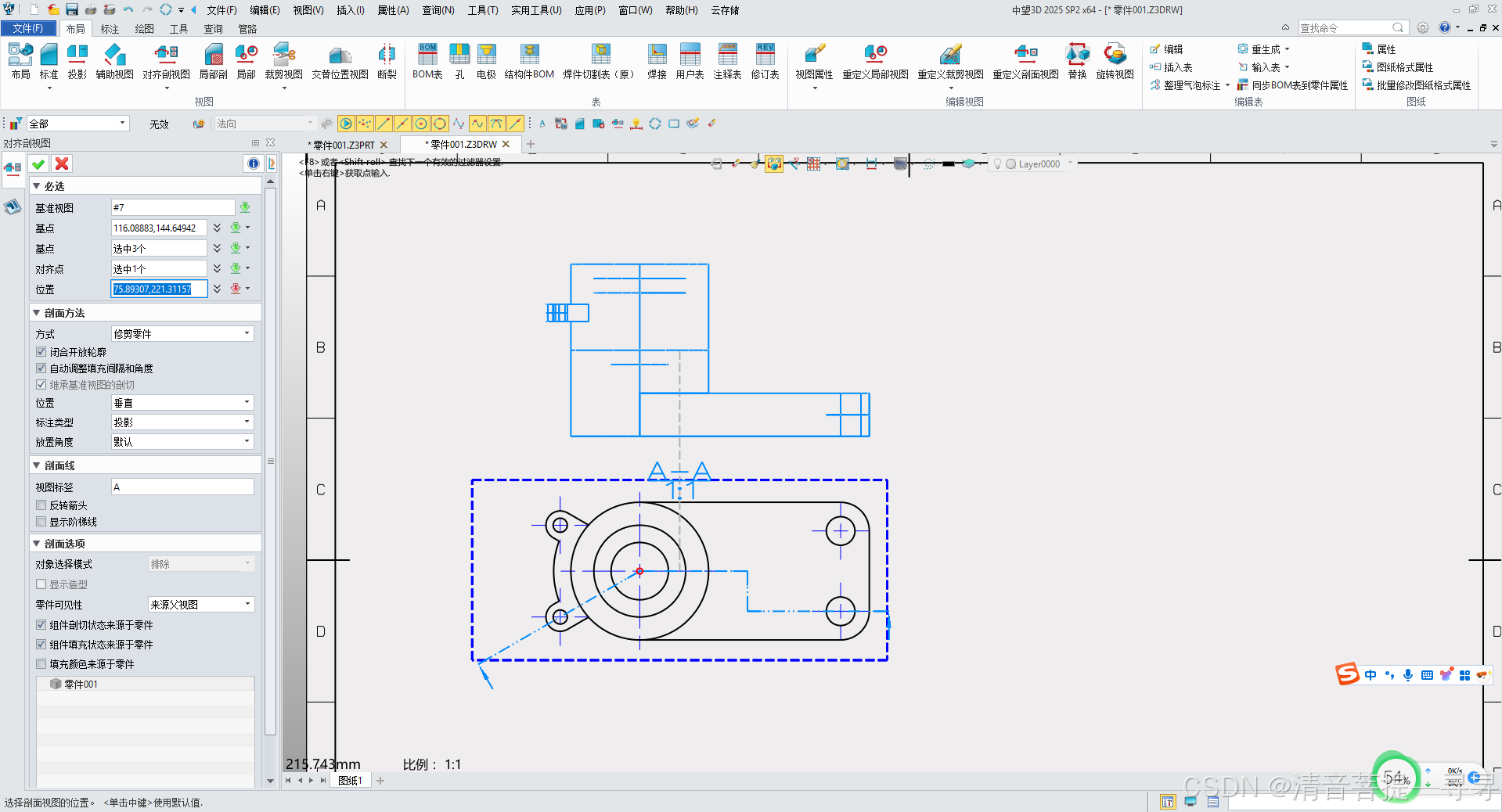Toggle 自动调整填充间隔和角度 checkbox
Viewport: 1502px width, 812px height.
click(x=41, y=368)
